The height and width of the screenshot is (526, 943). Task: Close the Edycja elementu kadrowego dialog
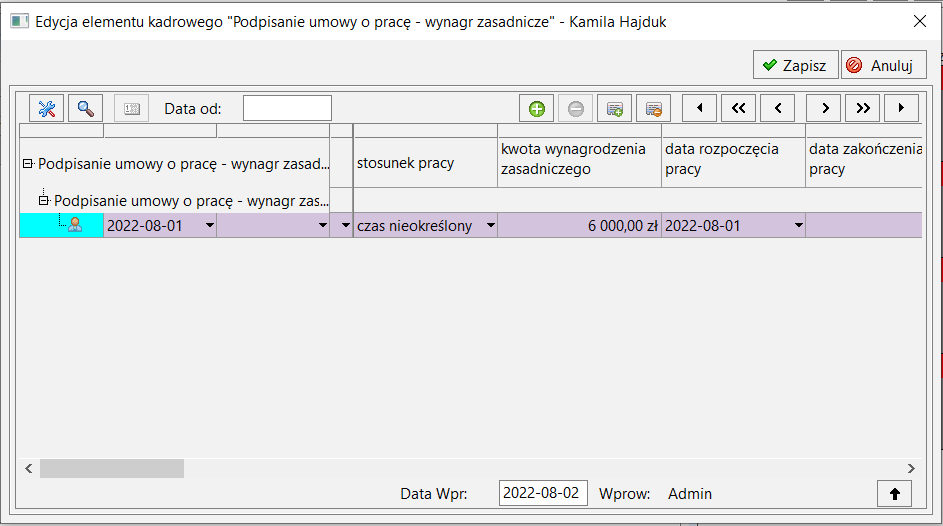920,22
